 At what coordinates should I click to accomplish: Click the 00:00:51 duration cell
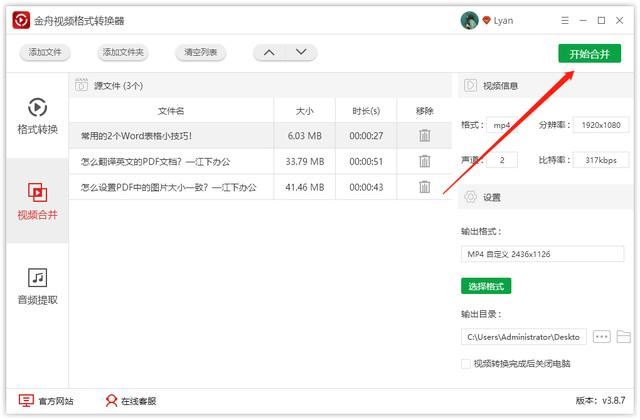(366, 162)
